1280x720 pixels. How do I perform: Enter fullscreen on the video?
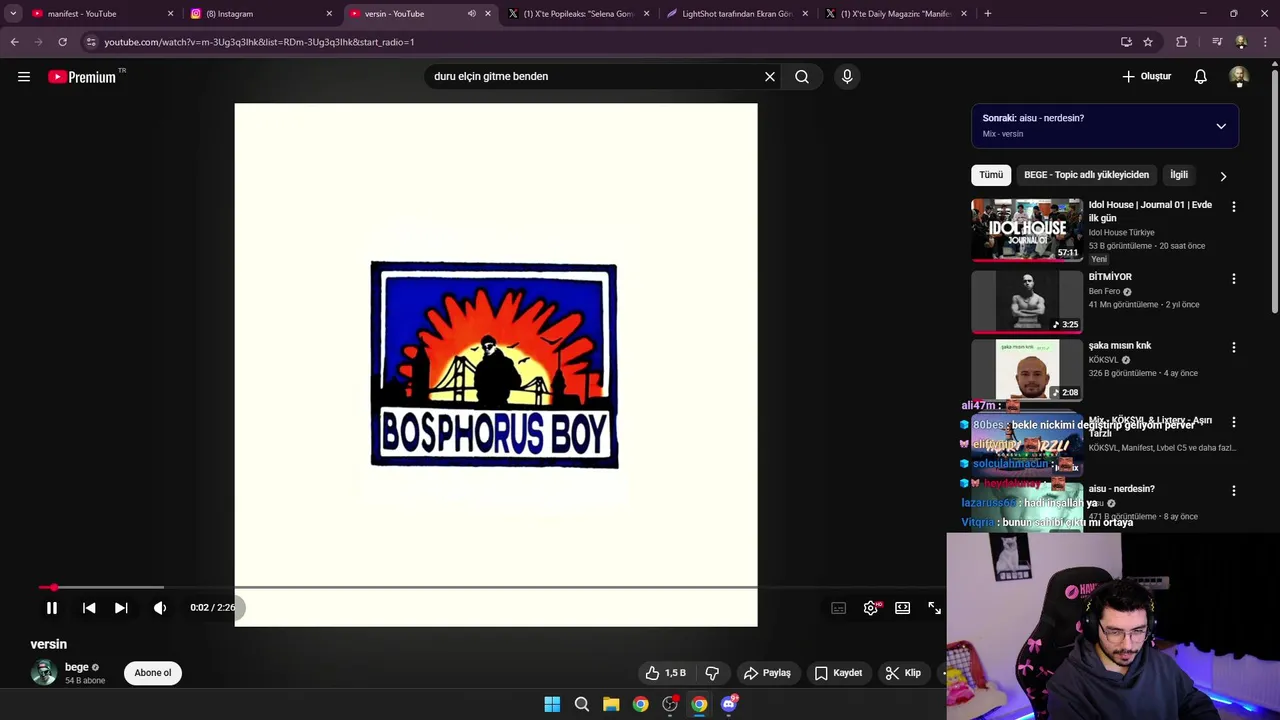point(934,608)
